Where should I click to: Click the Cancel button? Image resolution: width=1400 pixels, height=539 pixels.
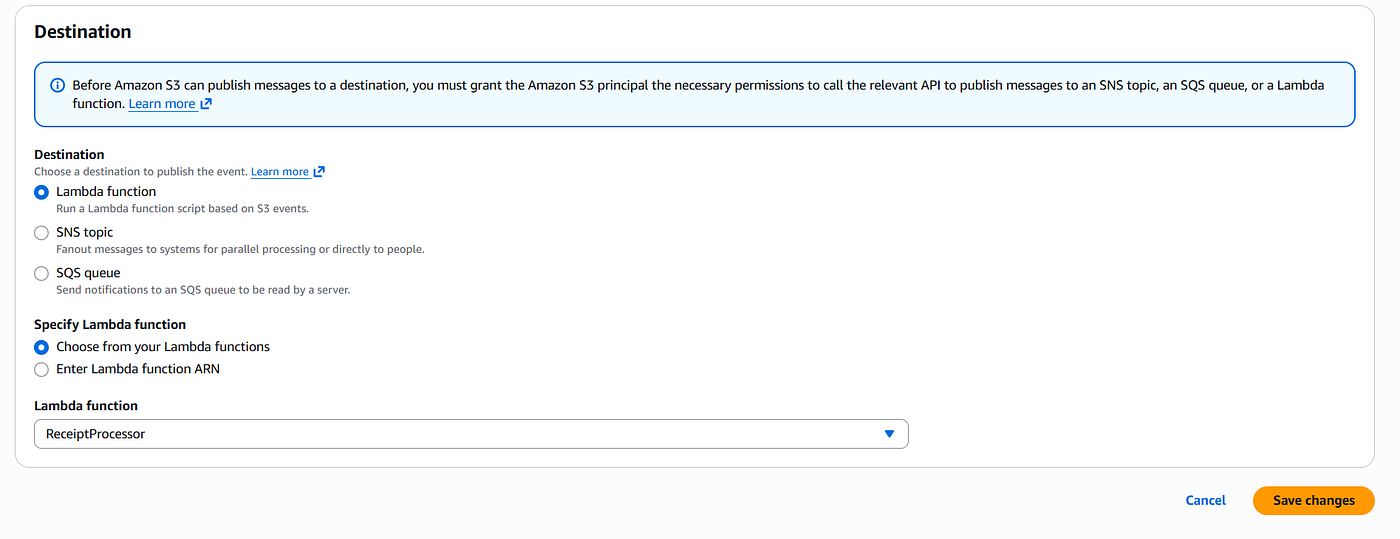(x=1205, y=501)
